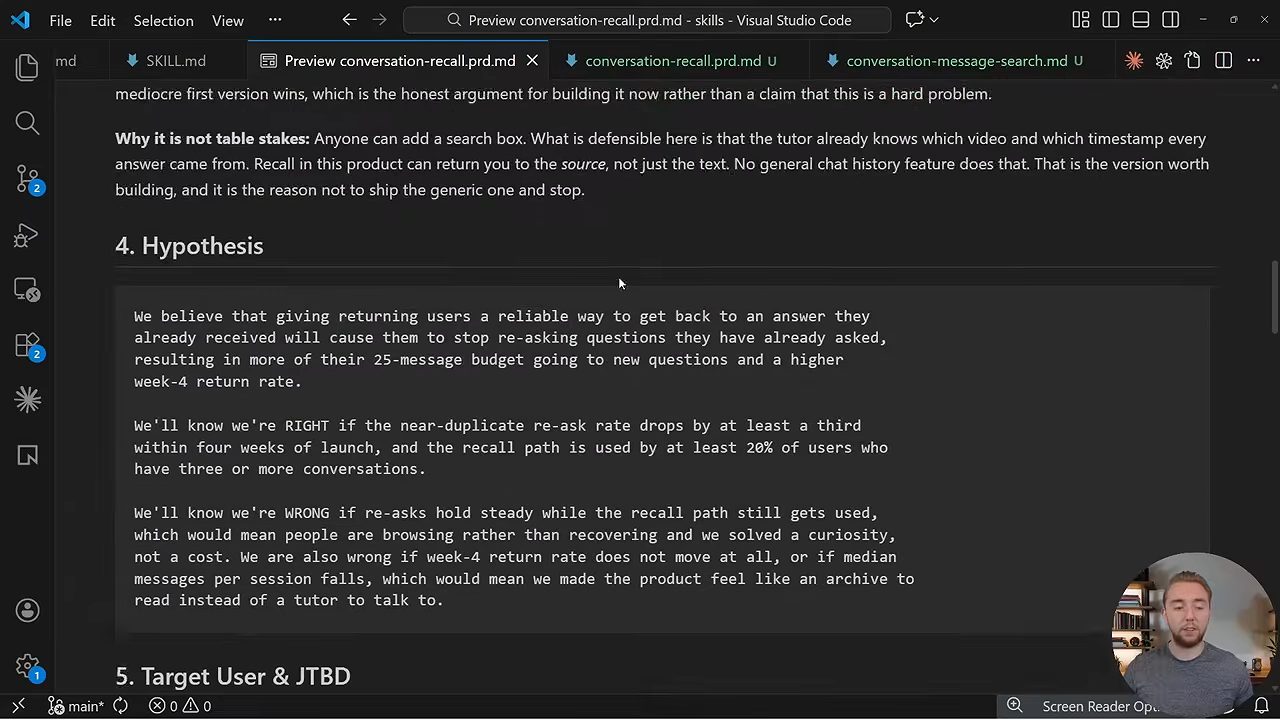Open the Selection menu
The height and width of the screenshot is (720, 1280).
click(x=163, y=20)
